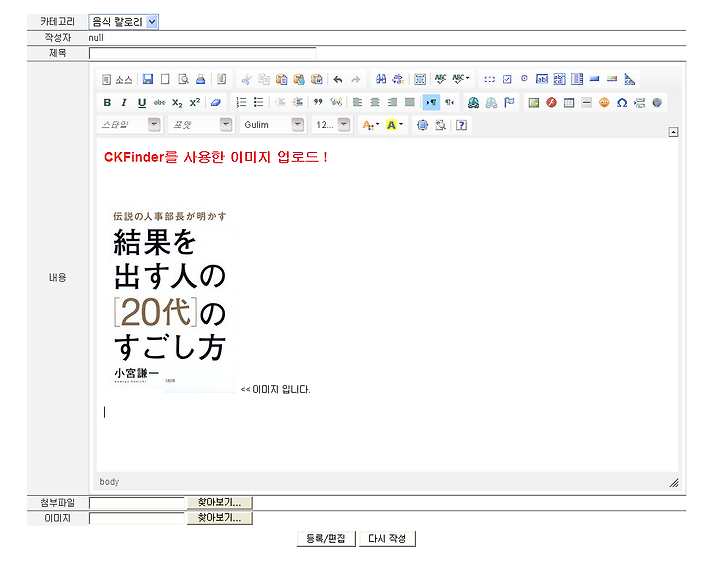720x566 pixels.
Task: Open the Templates icon
Action: click(x=221, y=79)
